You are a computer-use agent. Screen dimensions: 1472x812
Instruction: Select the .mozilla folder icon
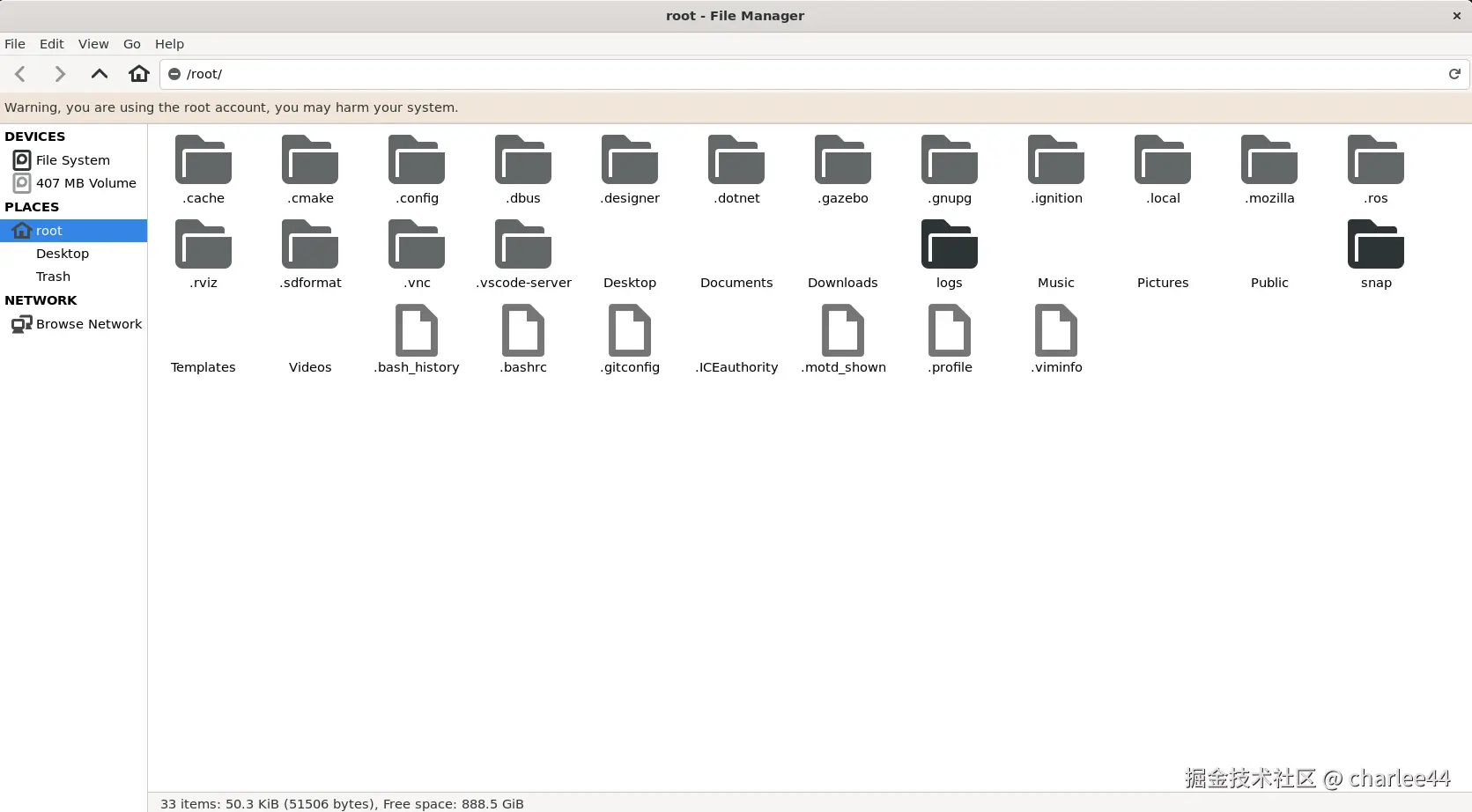pyautogui.click(x=1269, y=159)
